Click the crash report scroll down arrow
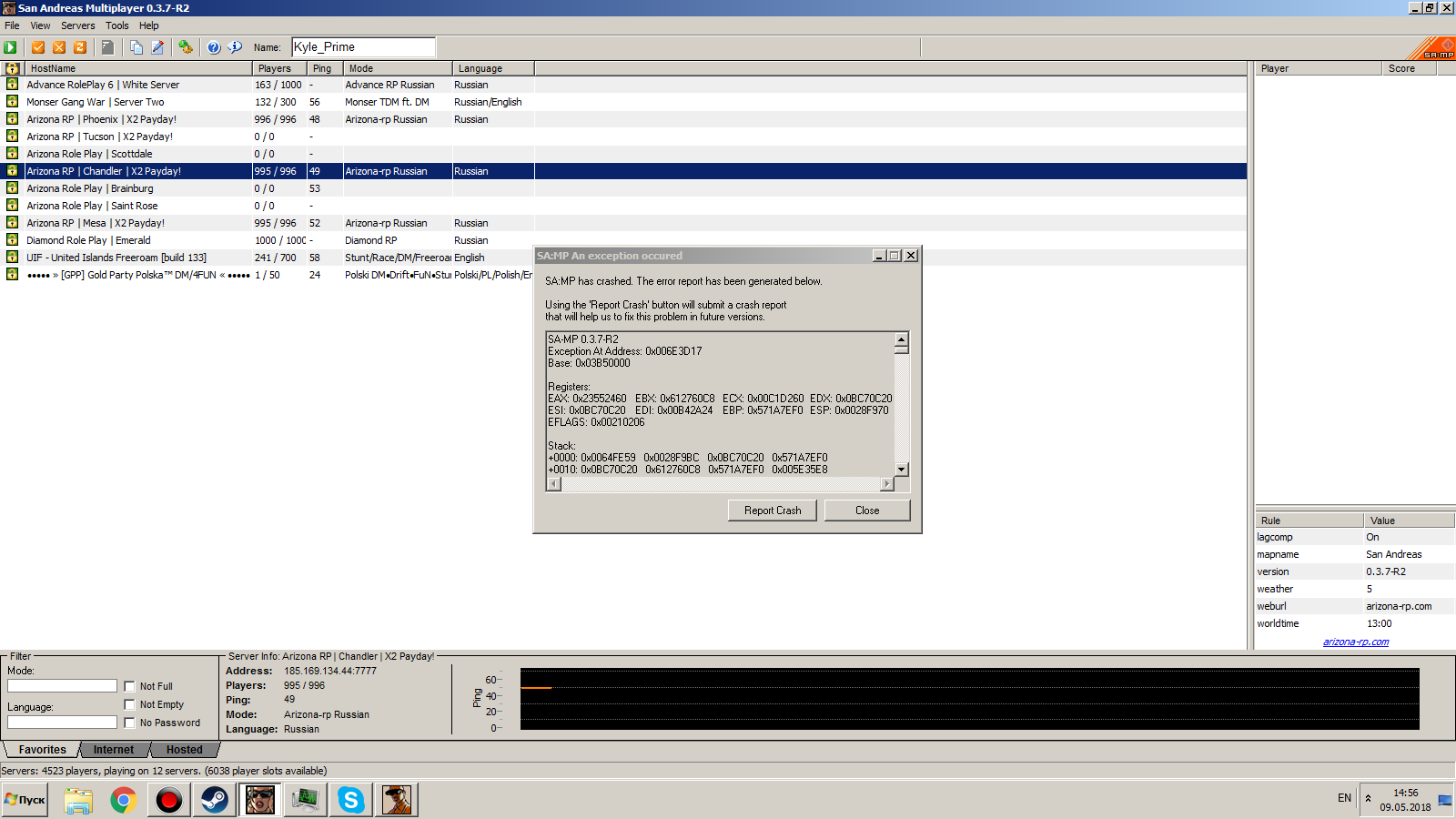Viewport: 1456px width, 819px height. pos(902,470)
